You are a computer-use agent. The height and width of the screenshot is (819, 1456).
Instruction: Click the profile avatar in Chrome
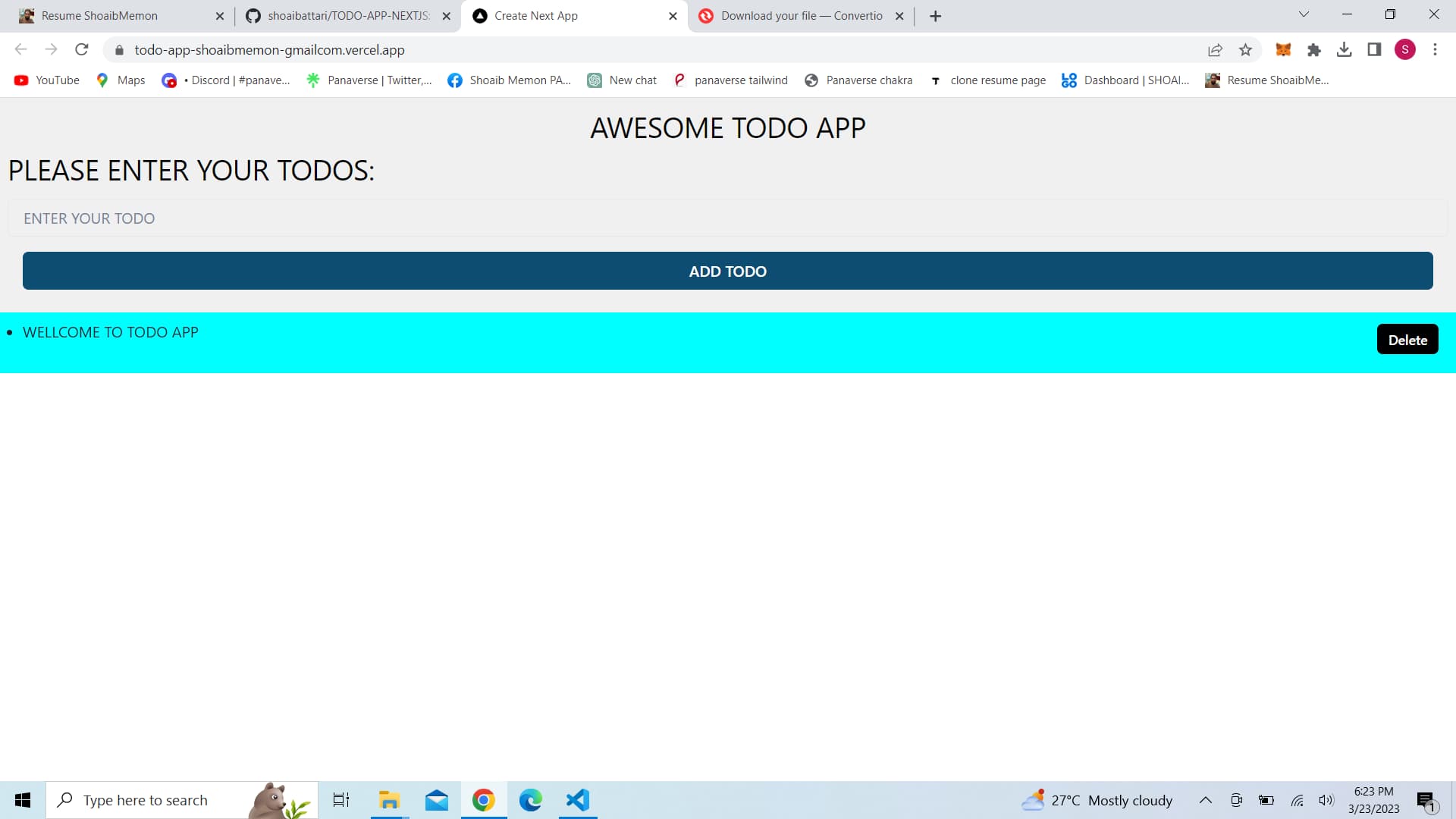pos(1406,49)
